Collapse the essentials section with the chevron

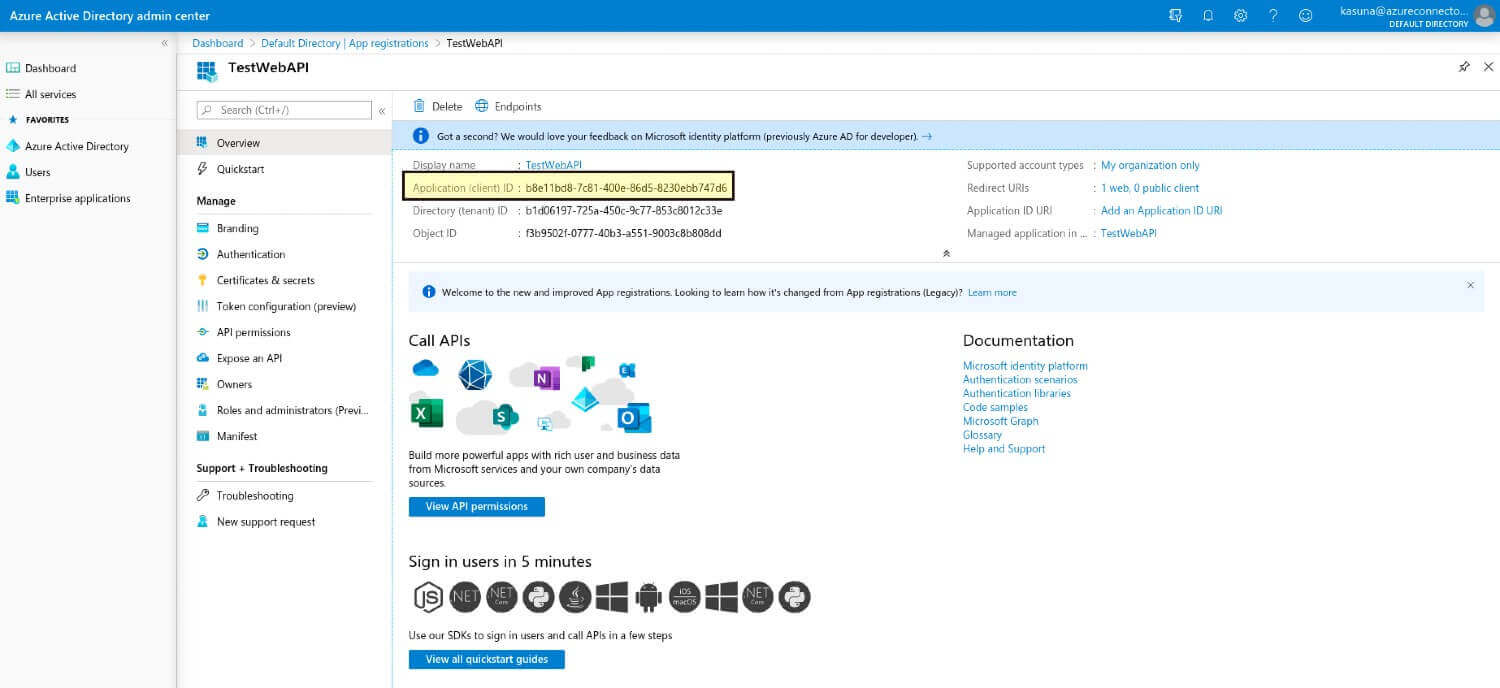click(946, 254)
